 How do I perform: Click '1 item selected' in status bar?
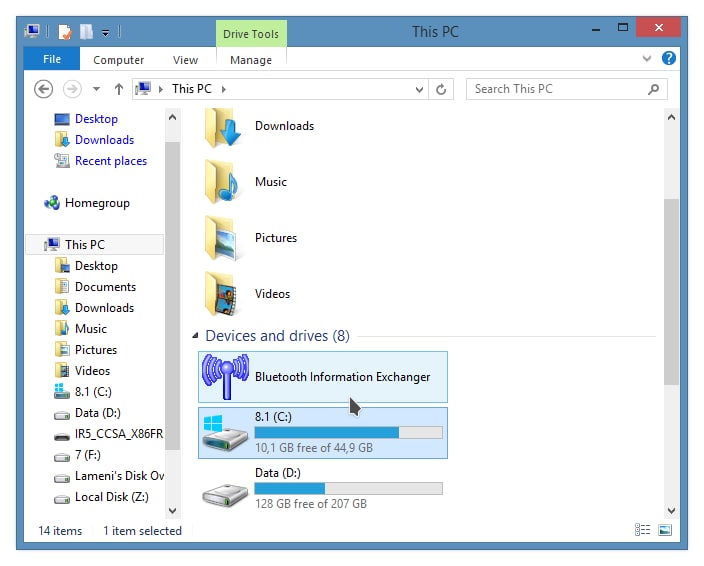click(x=142, y=531)
